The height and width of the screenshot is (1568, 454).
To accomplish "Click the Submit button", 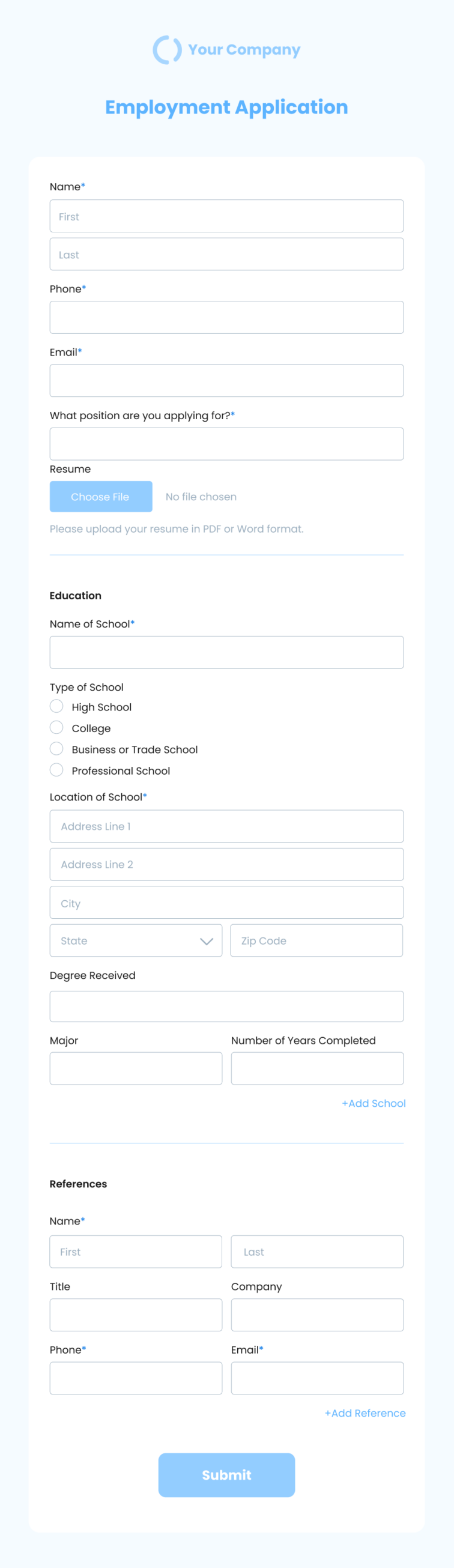I will [226, 1475].
